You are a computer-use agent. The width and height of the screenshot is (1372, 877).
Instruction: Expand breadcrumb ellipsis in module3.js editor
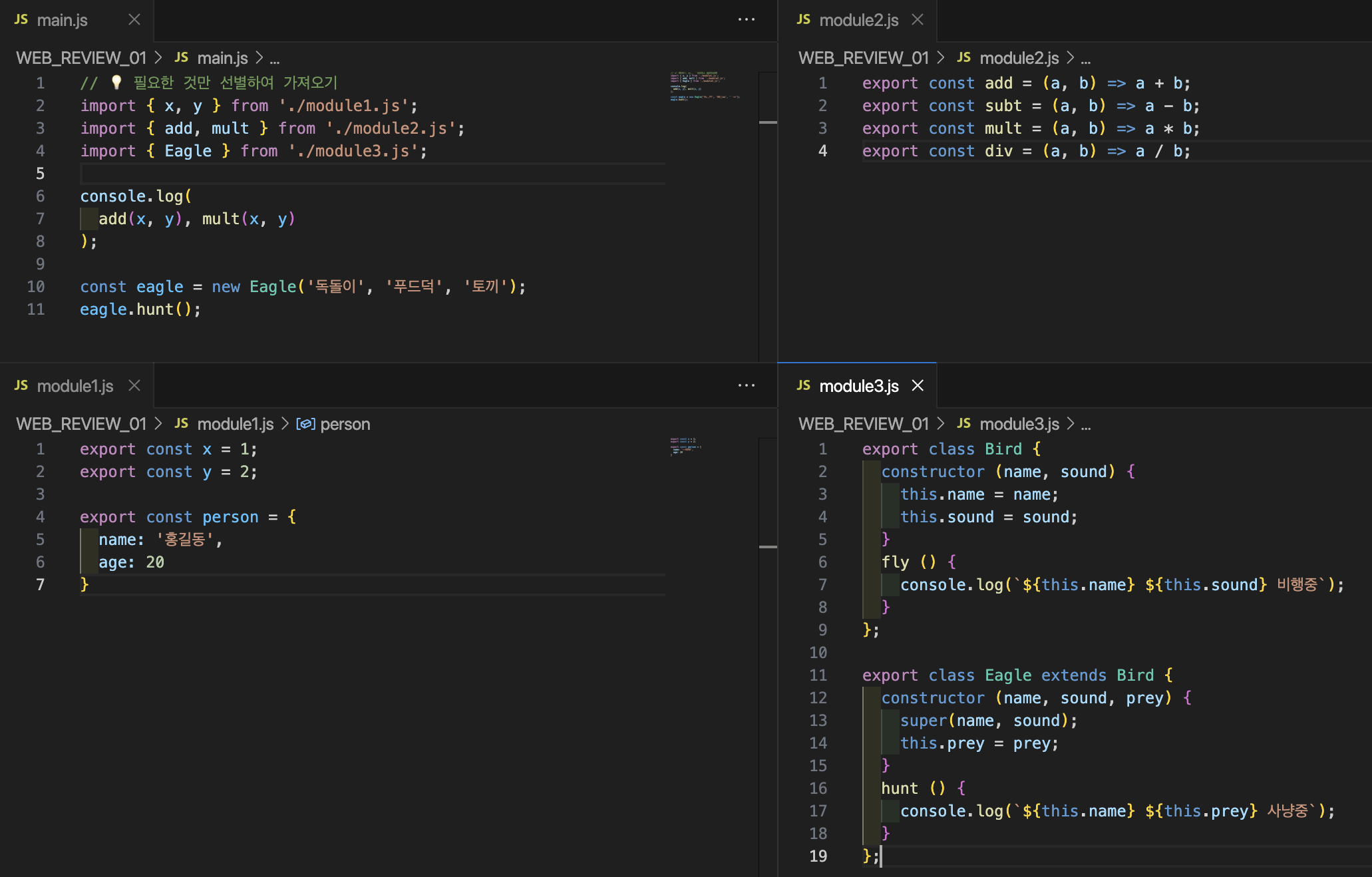click(x=1086, y=425)
